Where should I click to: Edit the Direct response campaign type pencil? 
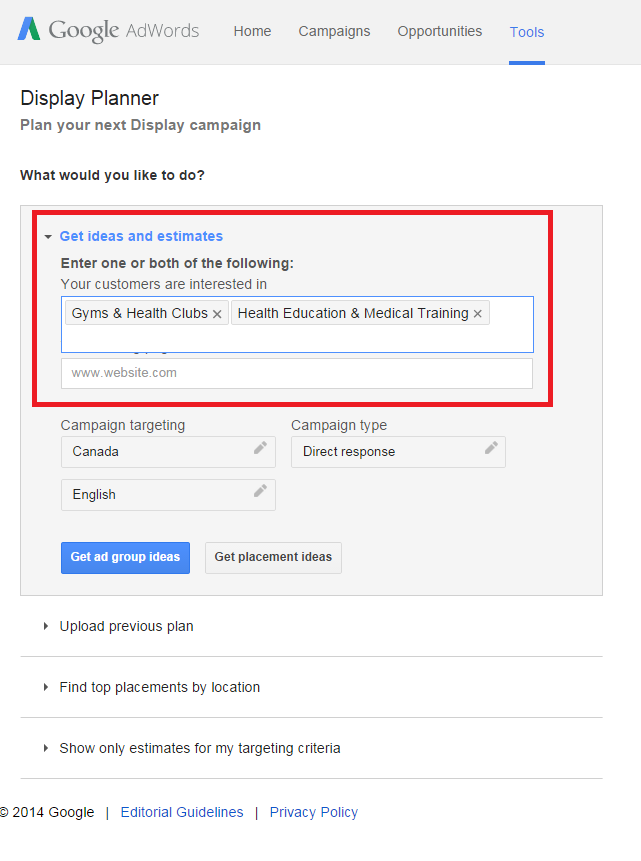[491, 448]
